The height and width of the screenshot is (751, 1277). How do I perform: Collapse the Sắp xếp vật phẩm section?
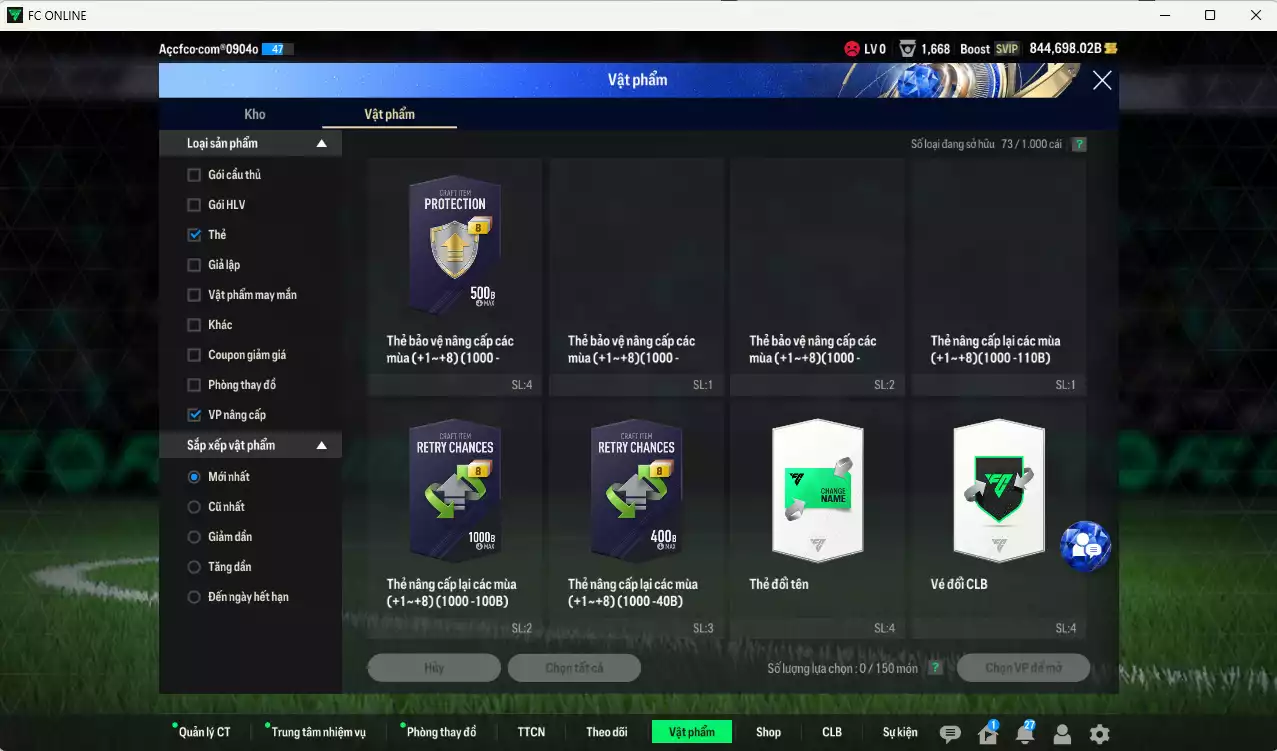pos(321,445)
